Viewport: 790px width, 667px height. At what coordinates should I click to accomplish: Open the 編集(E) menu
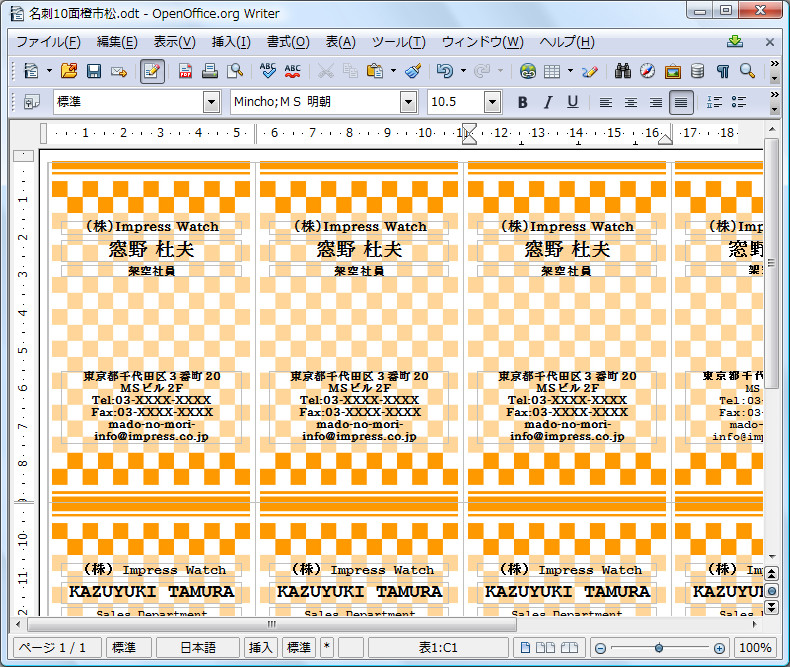117,42
